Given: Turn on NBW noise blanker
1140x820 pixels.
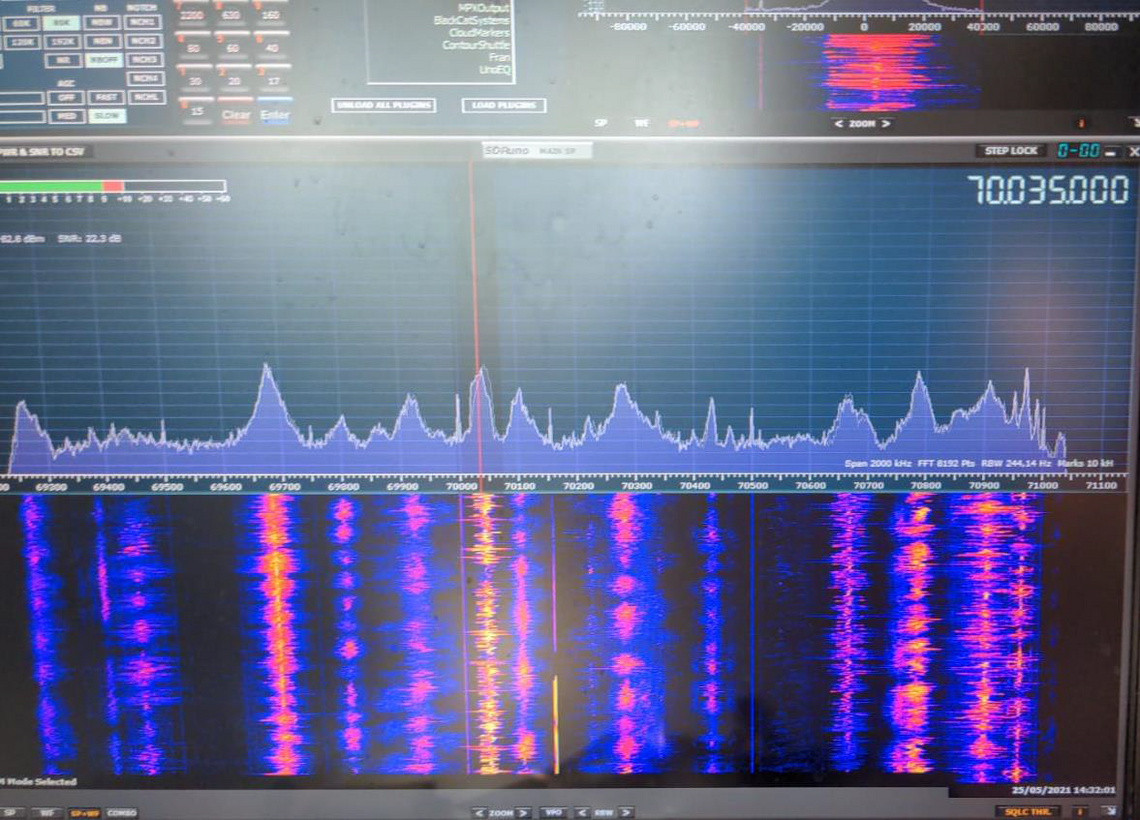Looking at the screenshot, I should coord(103,23).
